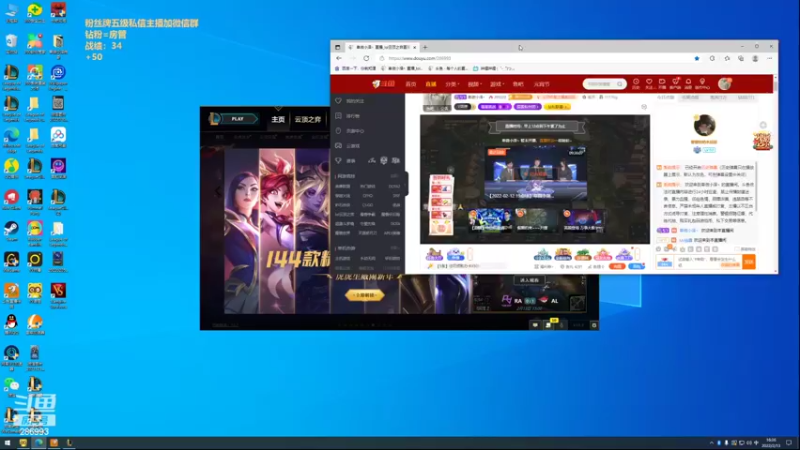Click the floating festival promo icon
The width and height of the screenshot is (800, 450).
(762, 140)
